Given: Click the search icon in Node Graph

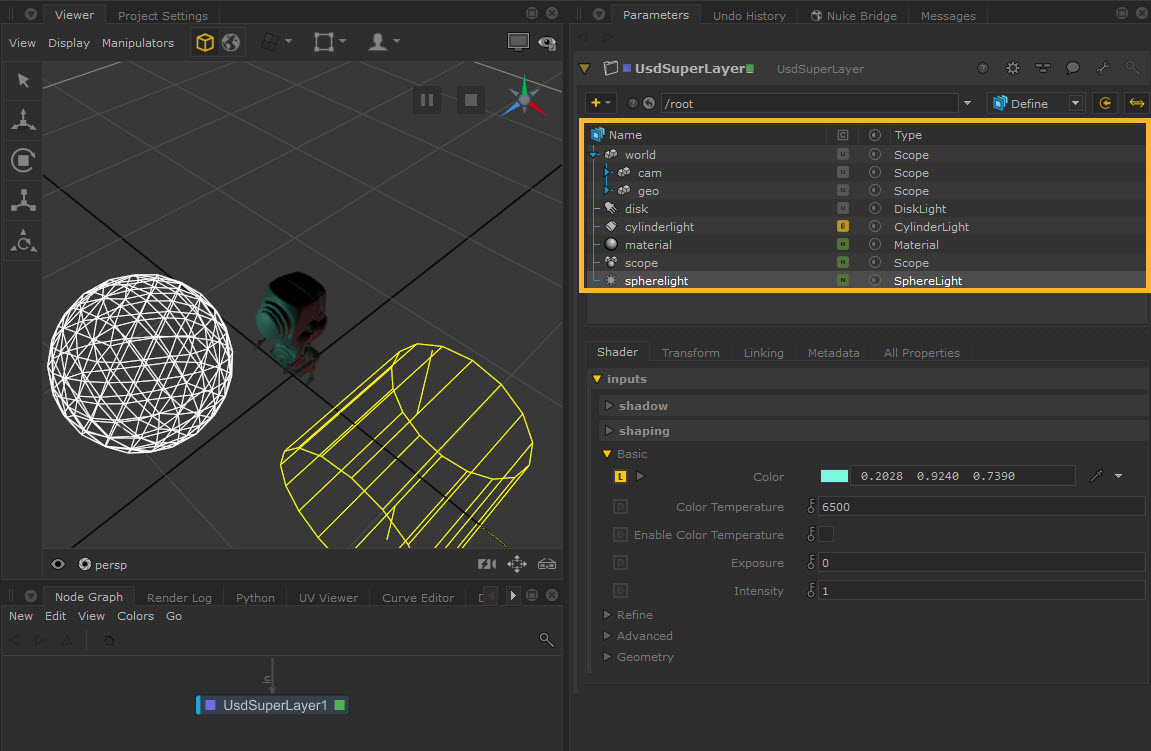Looking at the screenshot, I should [546, 640].
